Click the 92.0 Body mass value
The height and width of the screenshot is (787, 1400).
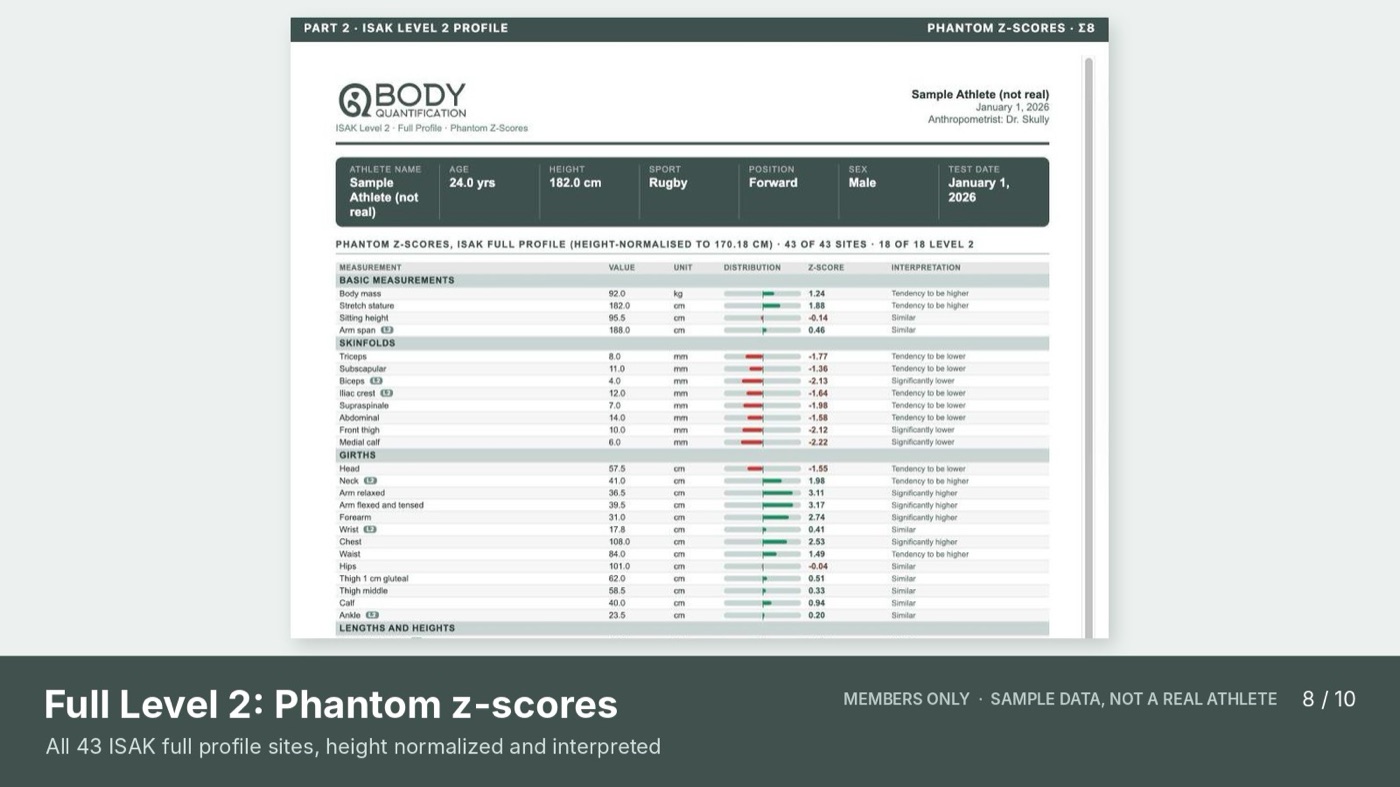616,294
